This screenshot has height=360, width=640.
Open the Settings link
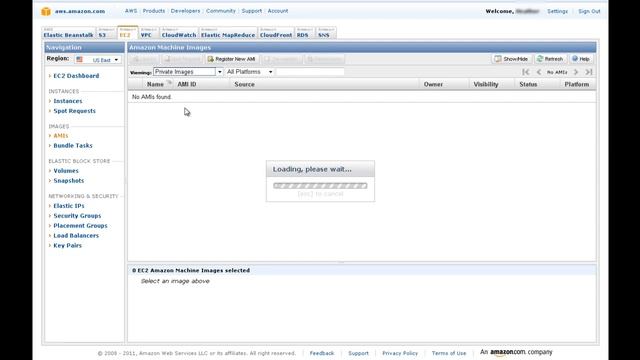(x=558, y=11)
